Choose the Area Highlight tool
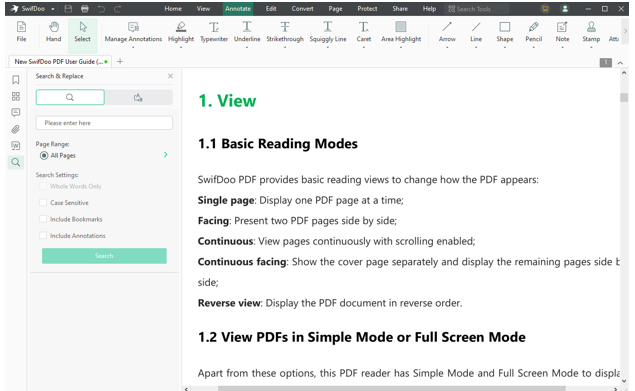Viewport: 635px width, 391px height. (401, 32)
